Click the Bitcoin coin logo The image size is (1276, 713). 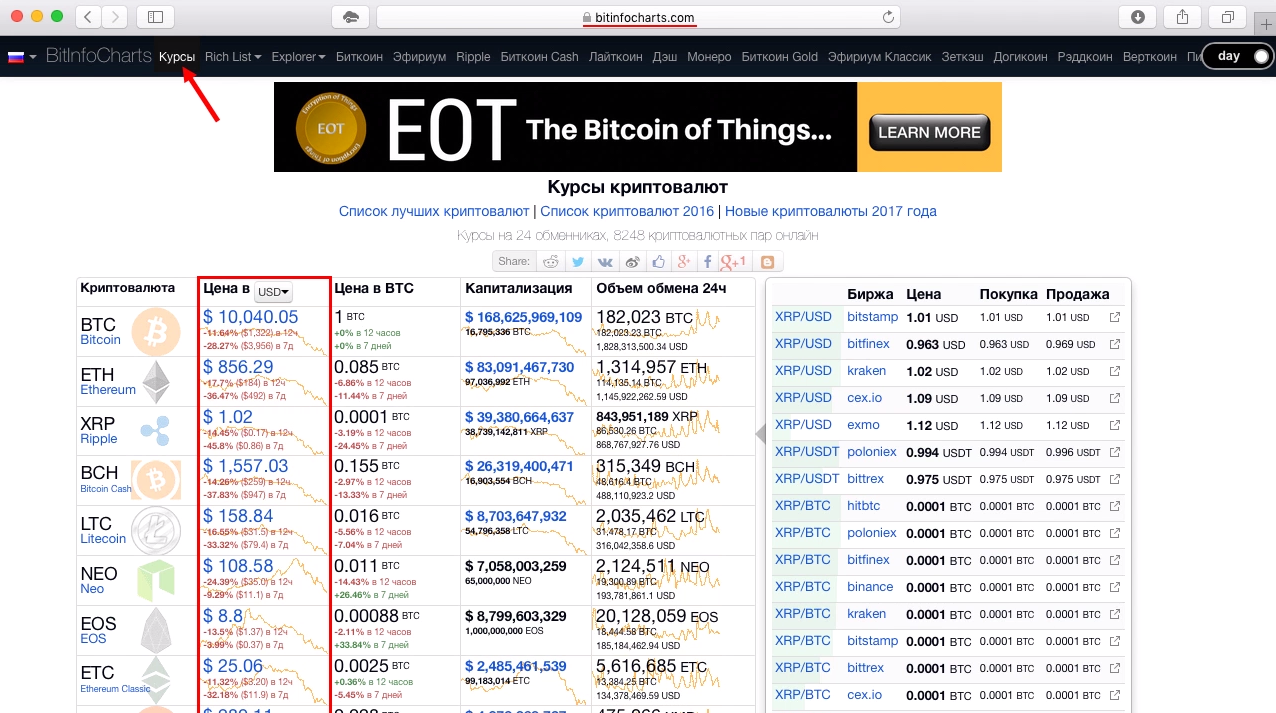tap(155, 331)
